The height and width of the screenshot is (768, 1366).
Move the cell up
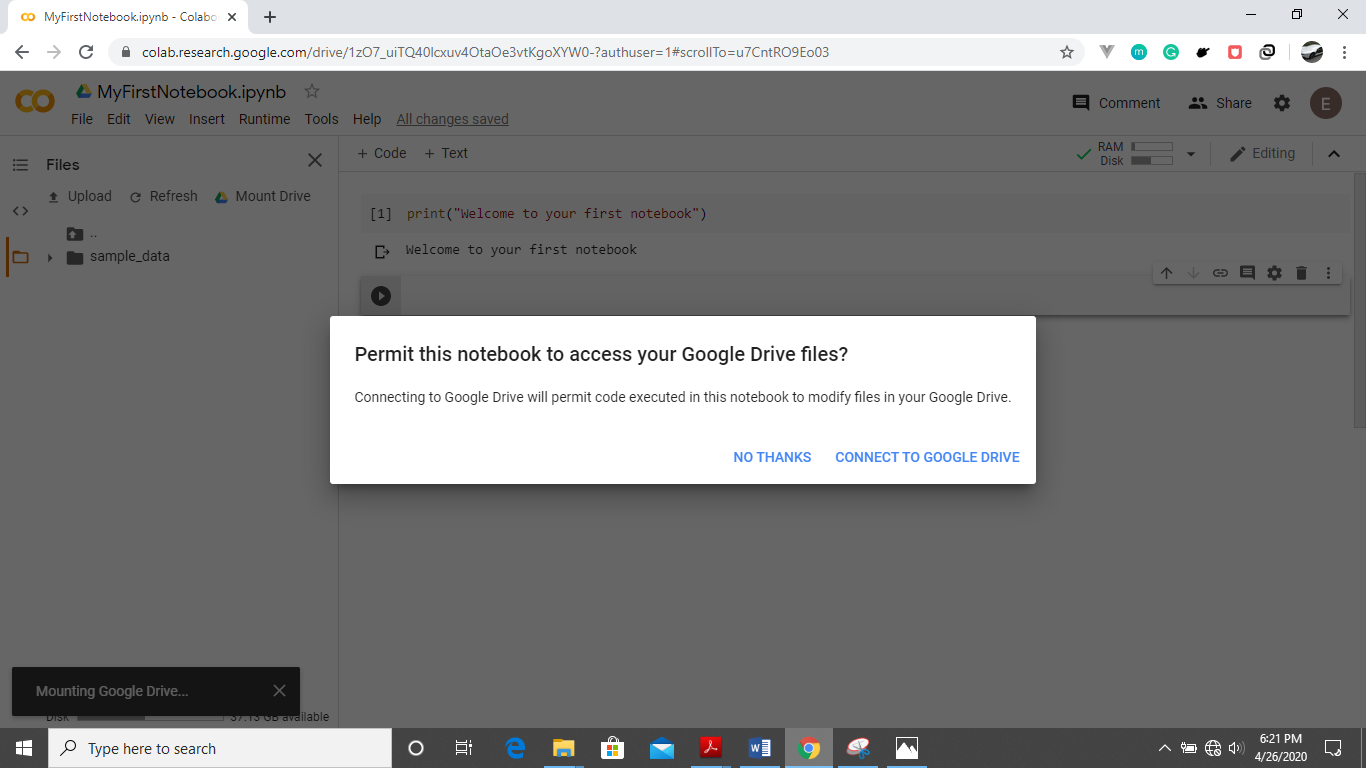point(1166,273)
